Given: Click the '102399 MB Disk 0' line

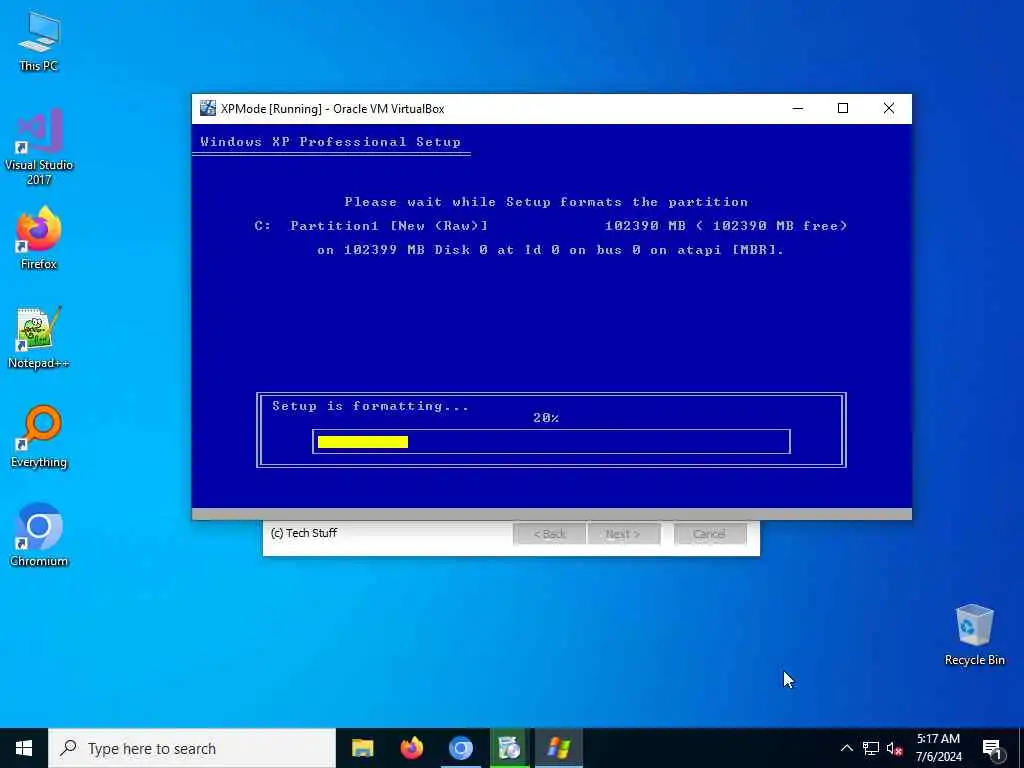Looking at the screenshot, I should (550, 250).
